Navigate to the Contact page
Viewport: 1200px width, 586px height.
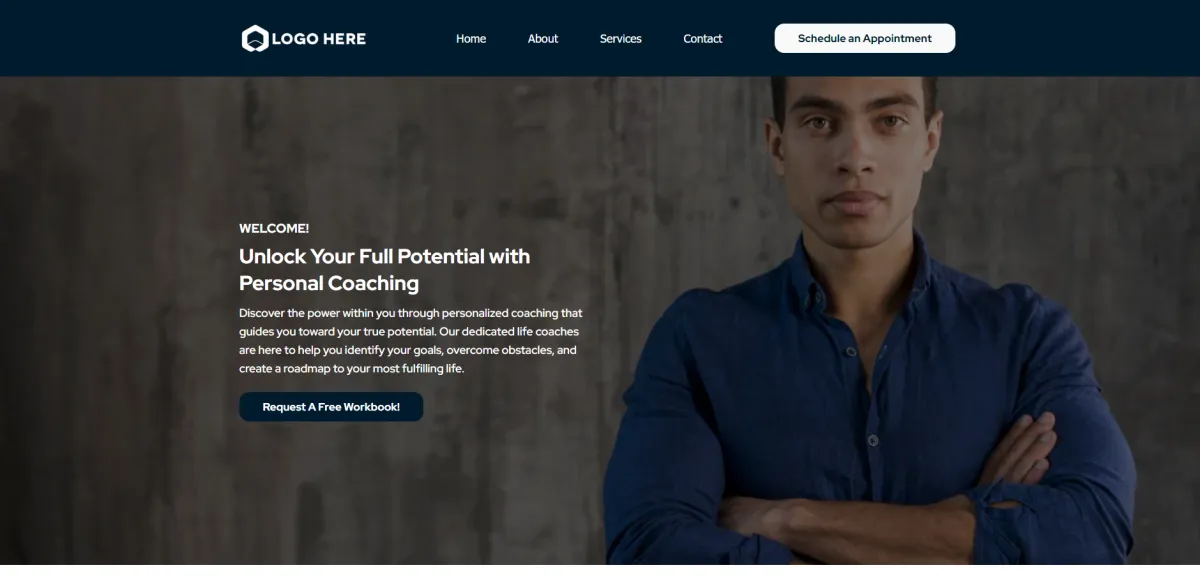pyautogui.click(x=703, y=39)
